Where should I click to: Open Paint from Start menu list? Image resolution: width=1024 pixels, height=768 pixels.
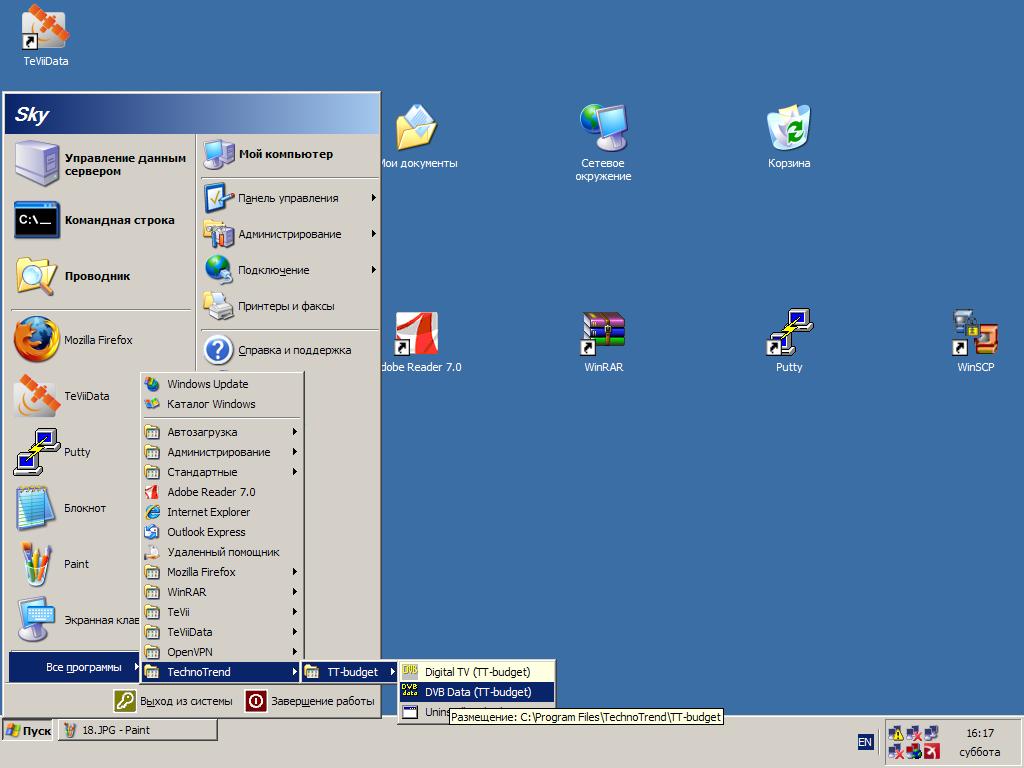[76, 564]
